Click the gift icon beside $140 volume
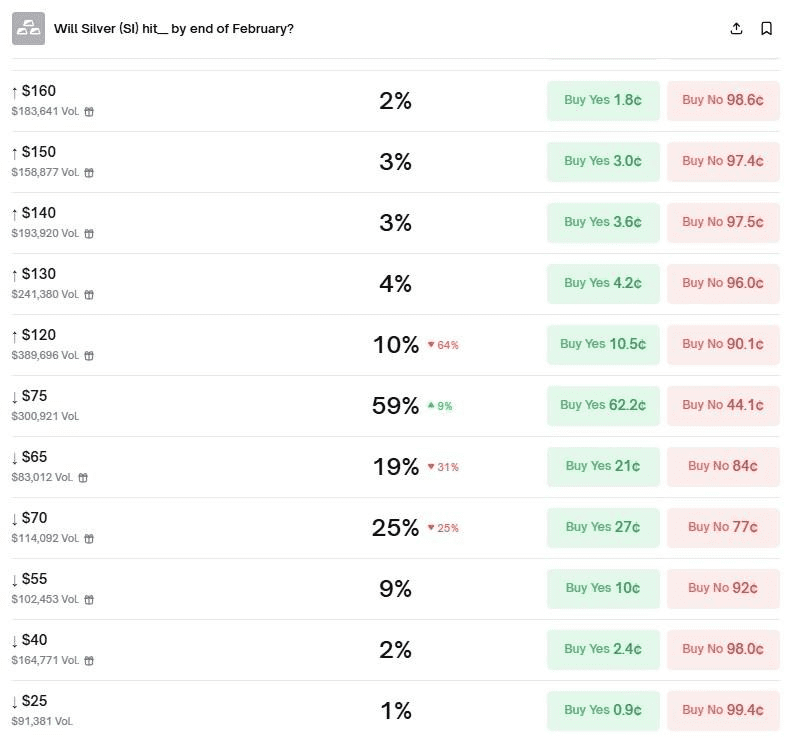 [89, 234]
